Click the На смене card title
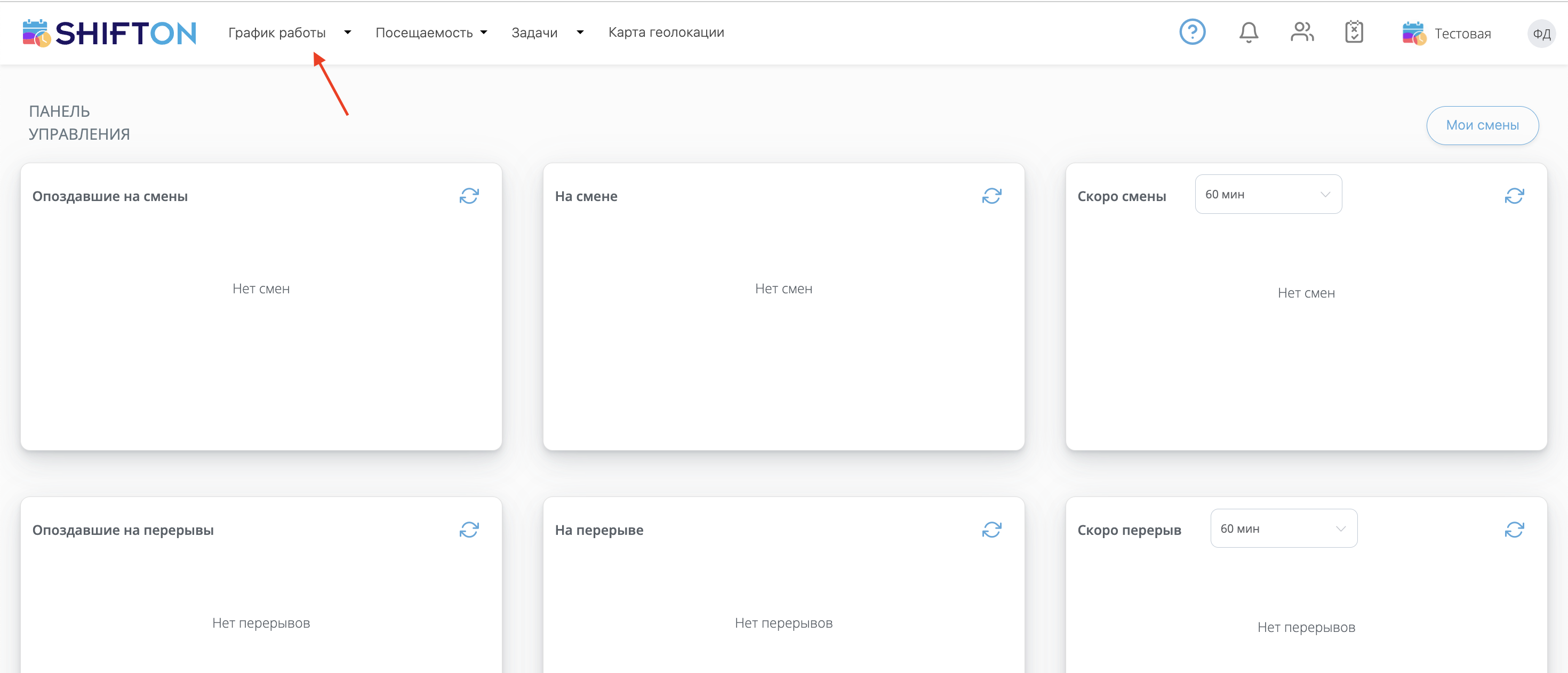The width and height of the screenshot is (1568, 673). [x=586, y=196]
